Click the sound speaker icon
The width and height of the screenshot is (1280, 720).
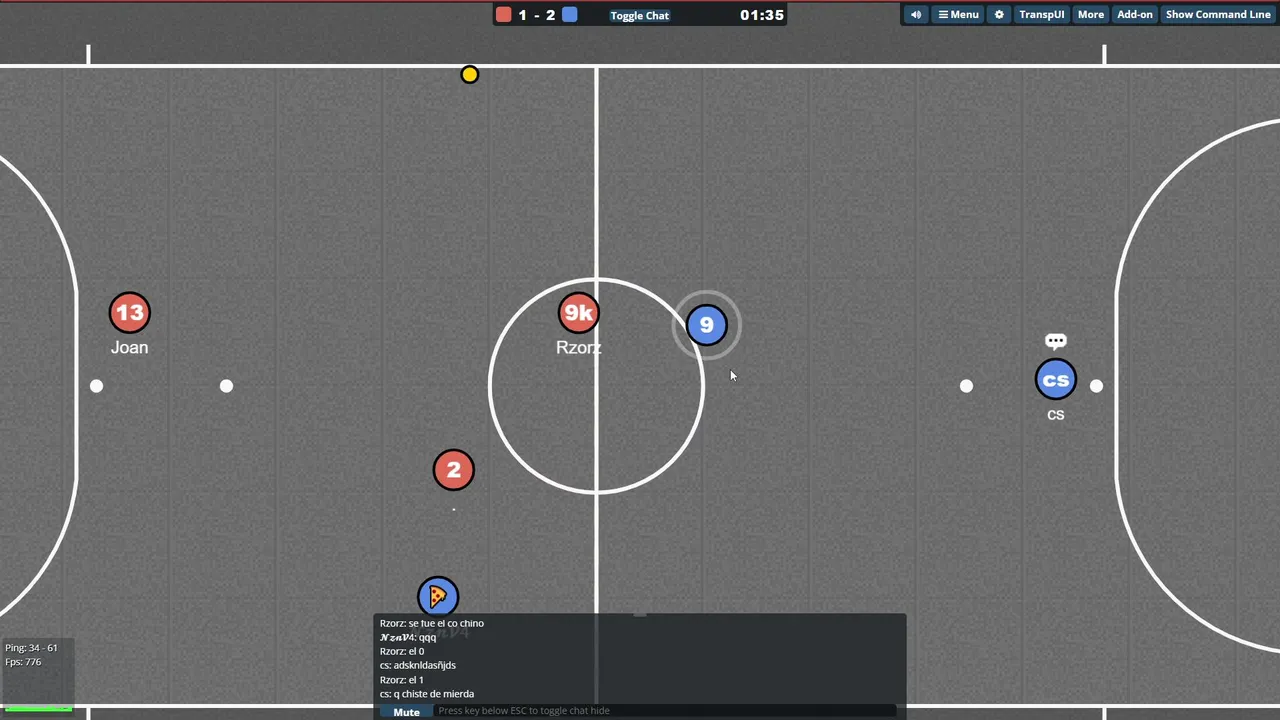pyautogui.click(x=915, y=14)
